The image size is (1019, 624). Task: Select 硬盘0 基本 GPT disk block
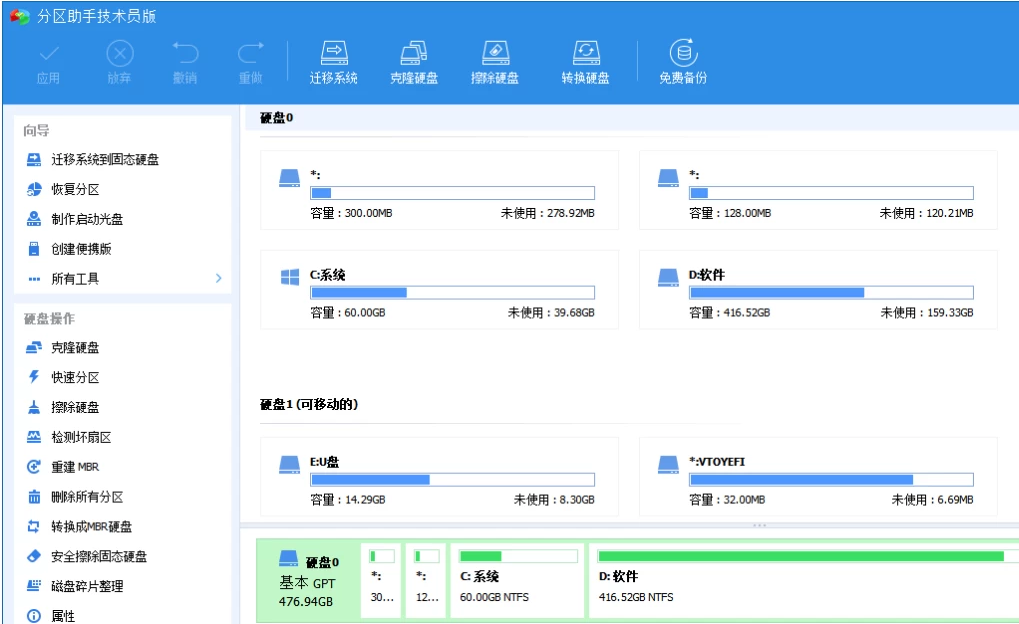tap(308, 580)
